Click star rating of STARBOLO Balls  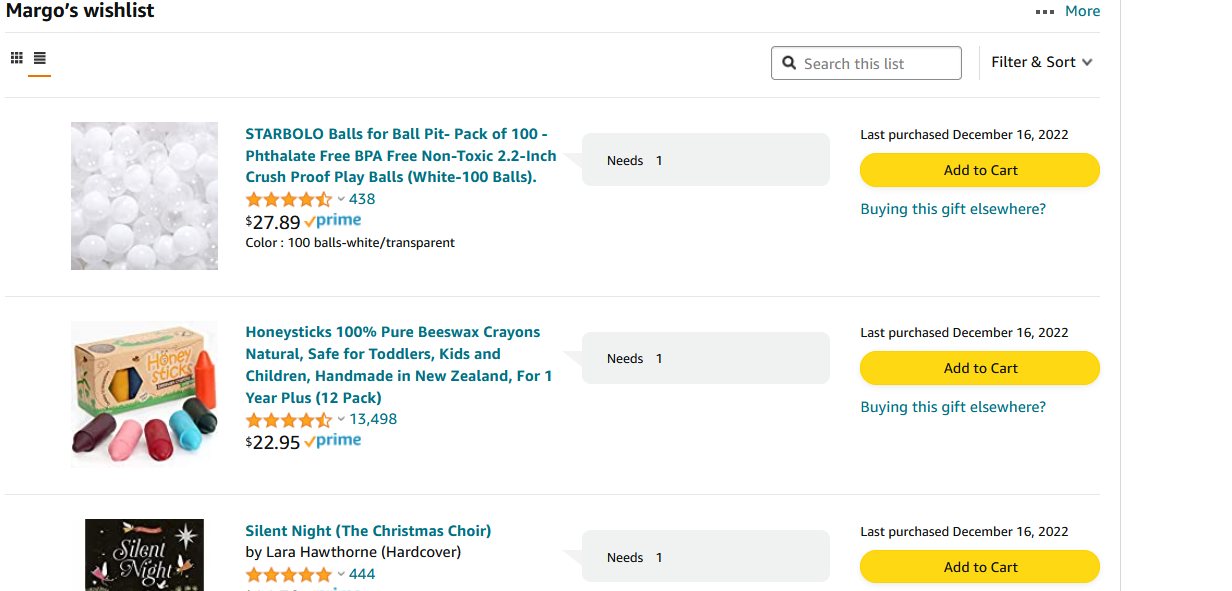pyautogui.click(x=289, y=199)
